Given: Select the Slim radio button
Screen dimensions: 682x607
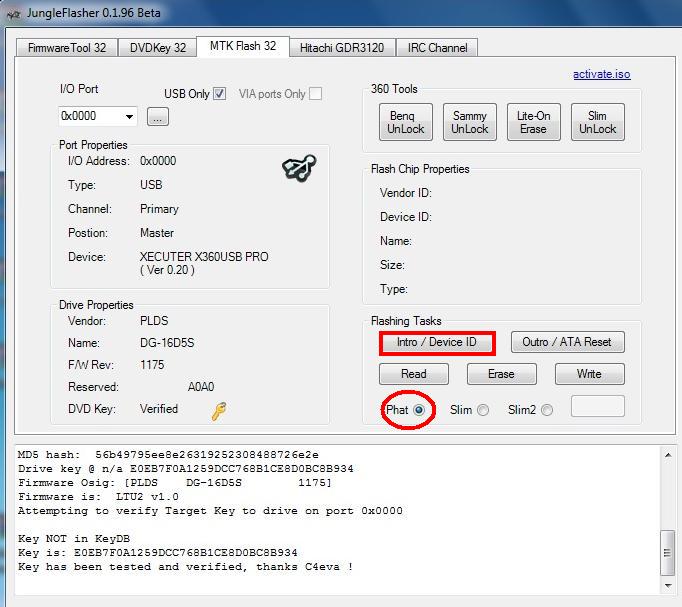Looking at the screenshot, I should pos(483,410).
